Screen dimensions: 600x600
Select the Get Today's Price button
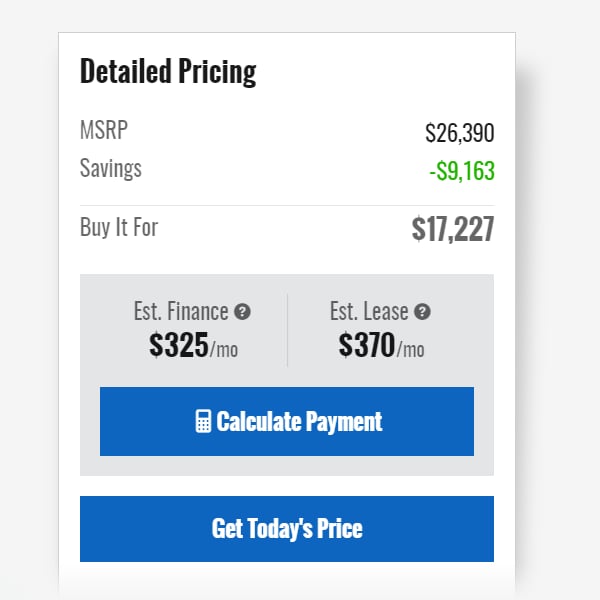point(287,529)
